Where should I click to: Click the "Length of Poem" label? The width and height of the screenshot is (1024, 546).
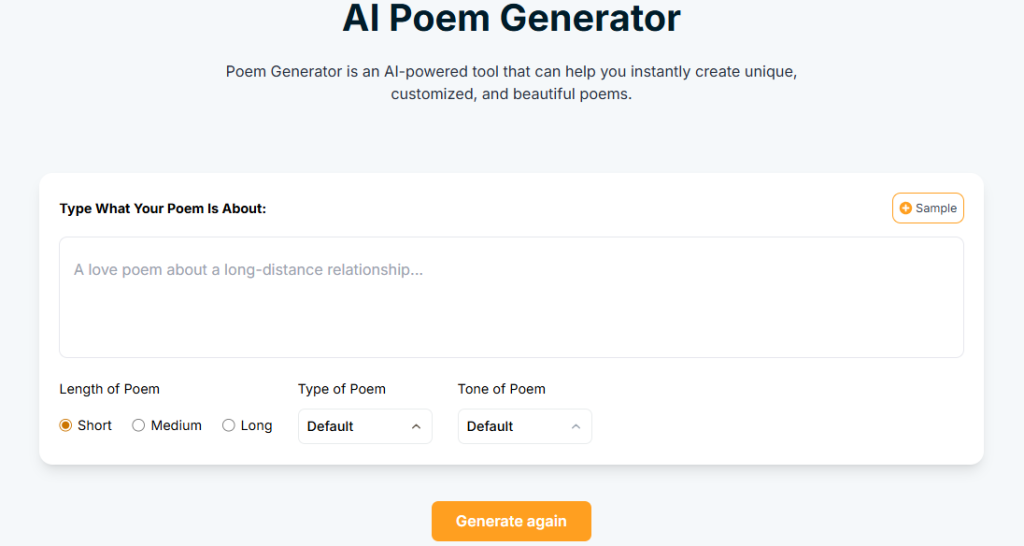[109, 389]
